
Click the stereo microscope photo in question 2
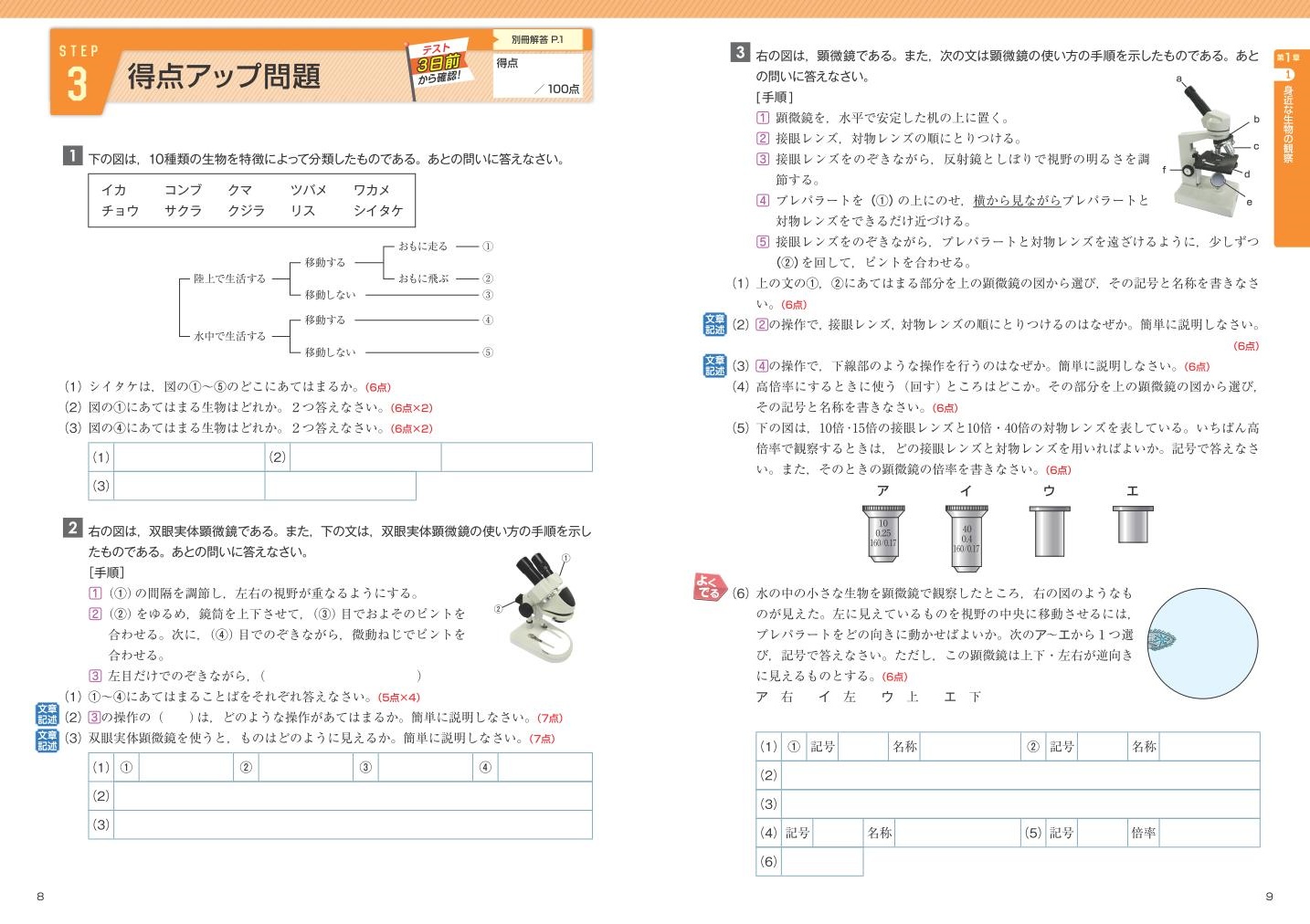tap(543, 607)
